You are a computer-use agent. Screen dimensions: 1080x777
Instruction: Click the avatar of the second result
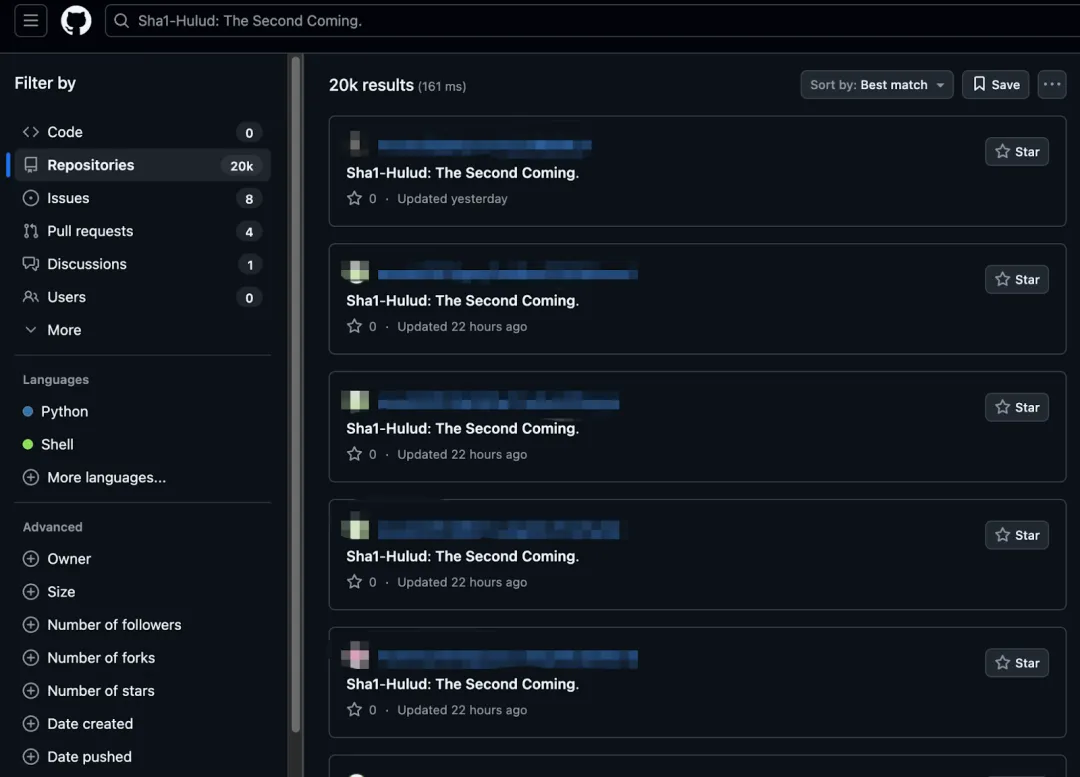point(356,272)
